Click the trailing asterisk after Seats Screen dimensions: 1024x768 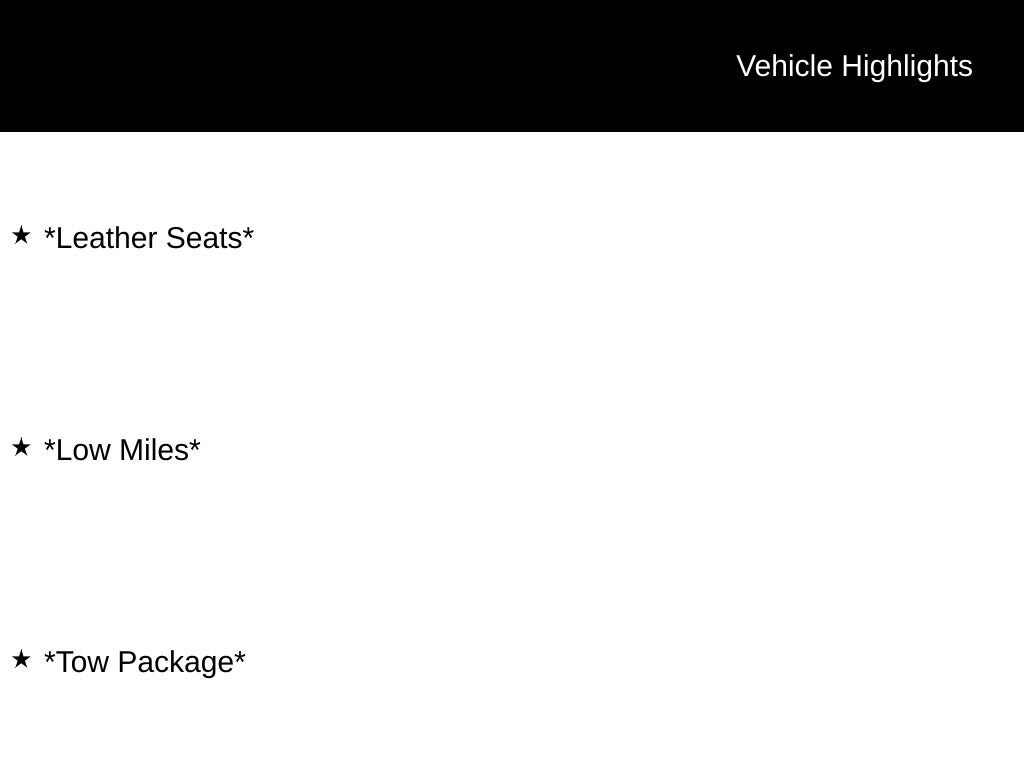pyautogui.click(x=248, y=231)
